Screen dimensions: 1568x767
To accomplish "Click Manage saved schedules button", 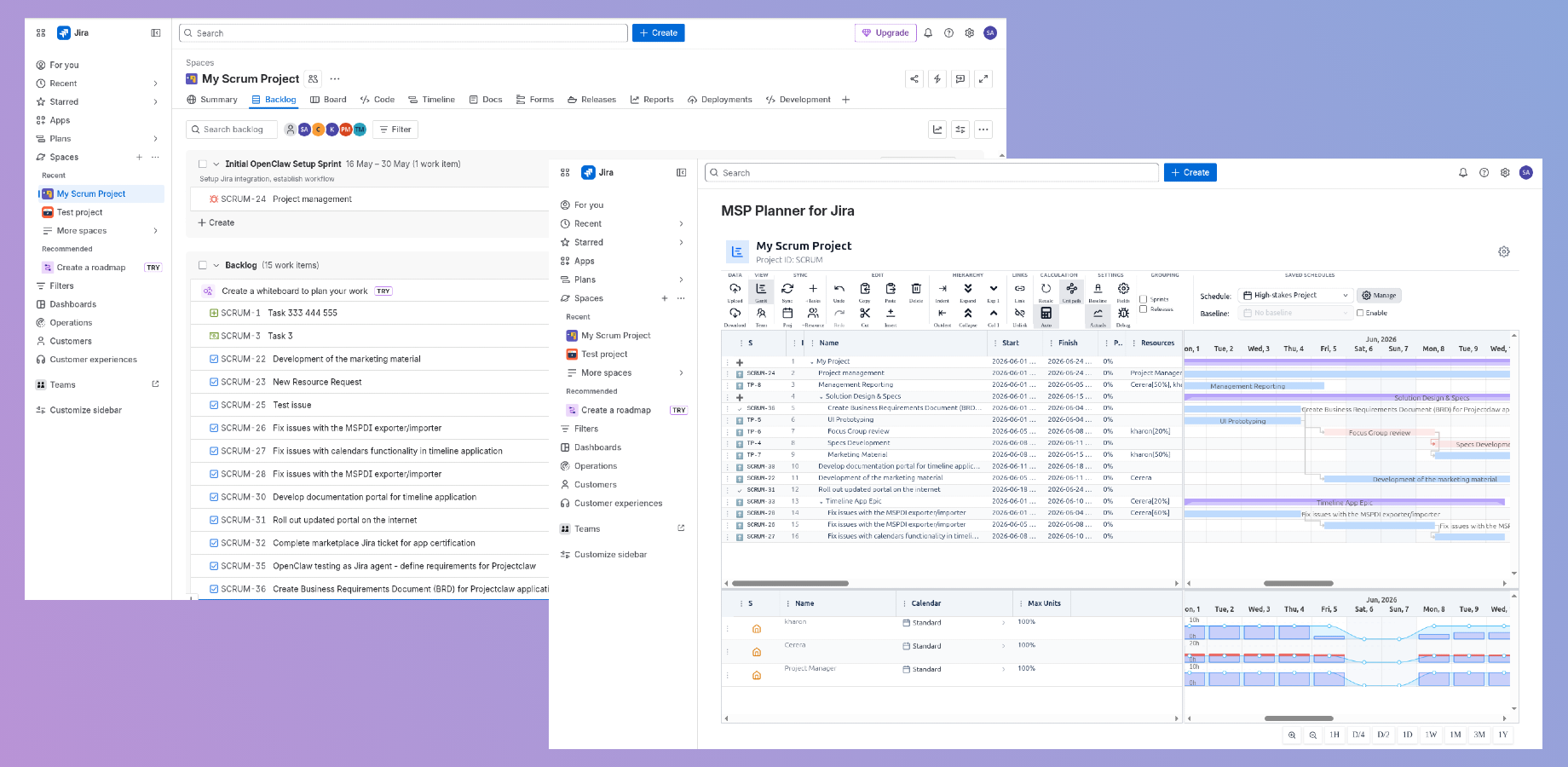I will (x=1379, y=296).
